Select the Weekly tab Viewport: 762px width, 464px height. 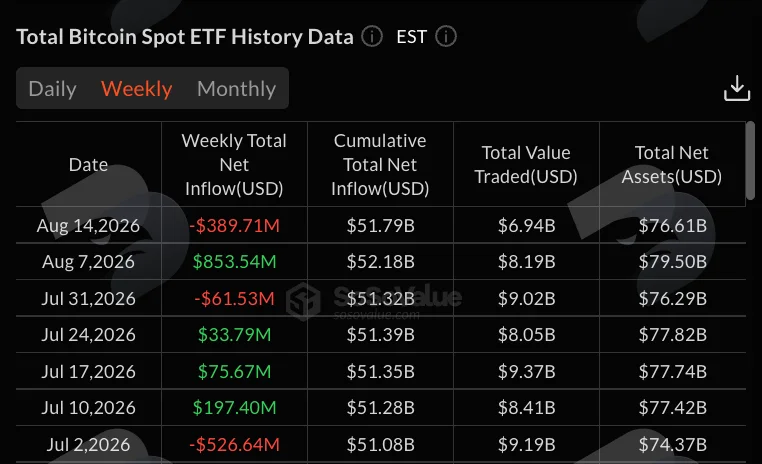pos(137,89)
